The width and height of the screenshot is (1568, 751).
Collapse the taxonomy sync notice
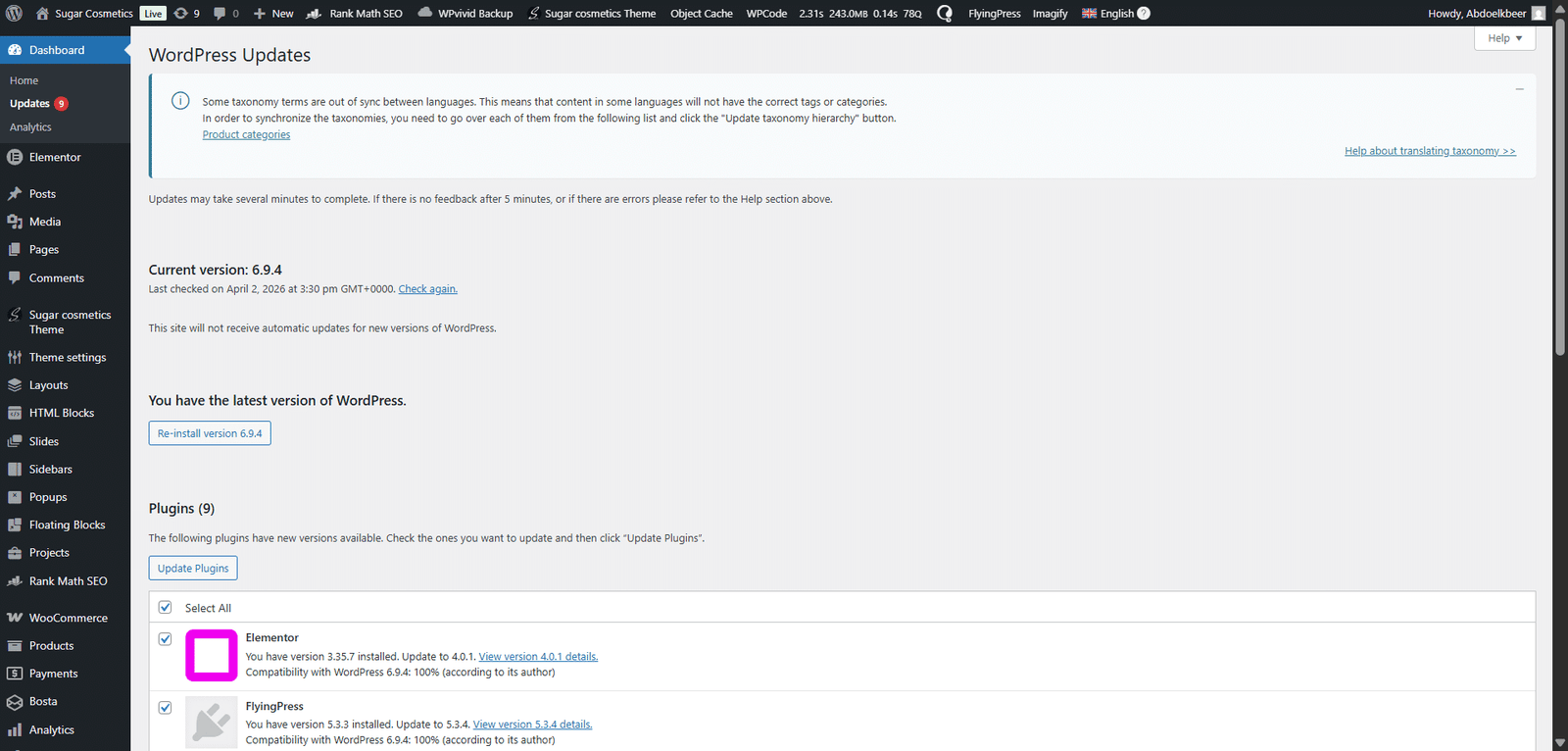point(1519,89)
